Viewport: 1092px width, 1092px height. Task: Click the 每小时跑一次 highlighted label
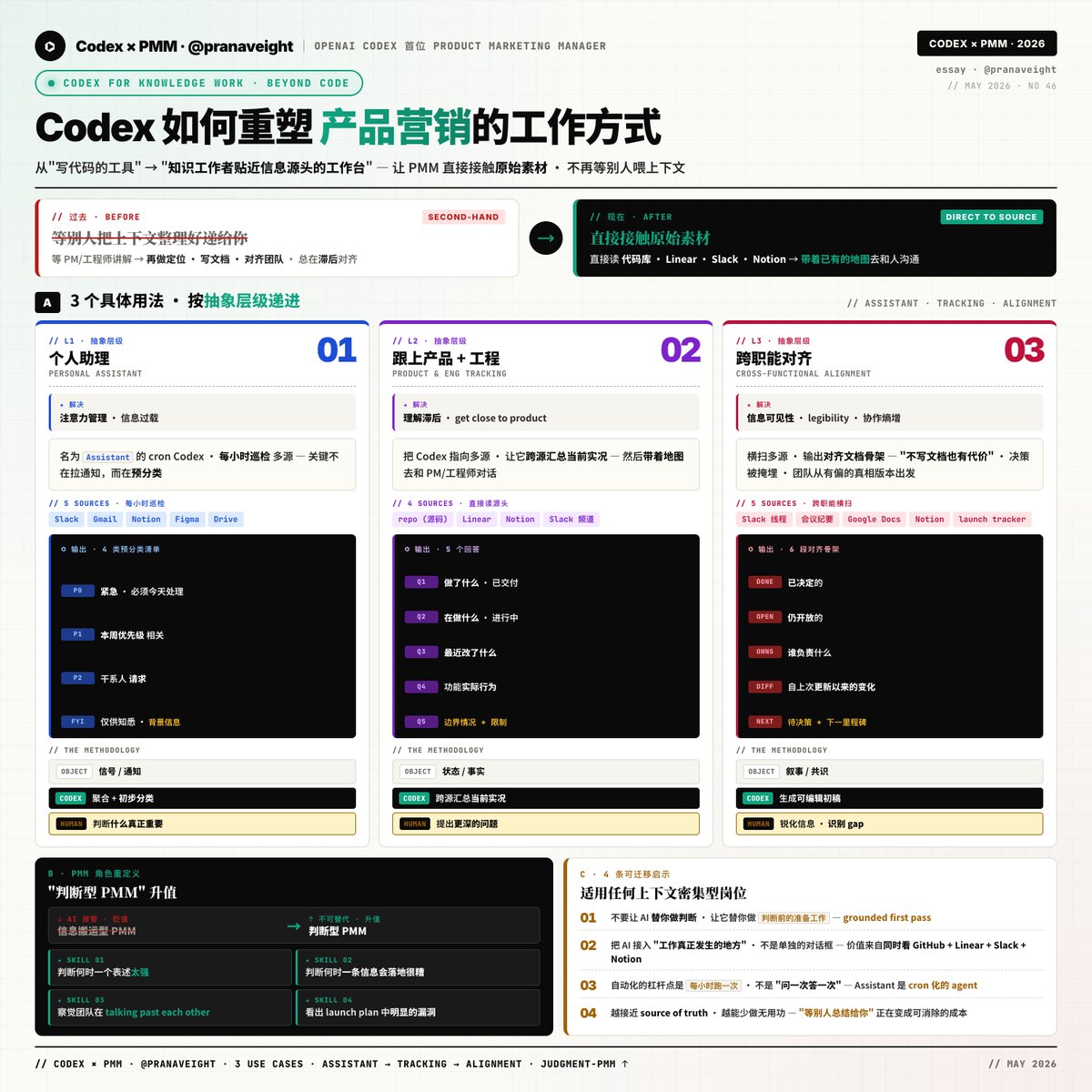(713, 986)
